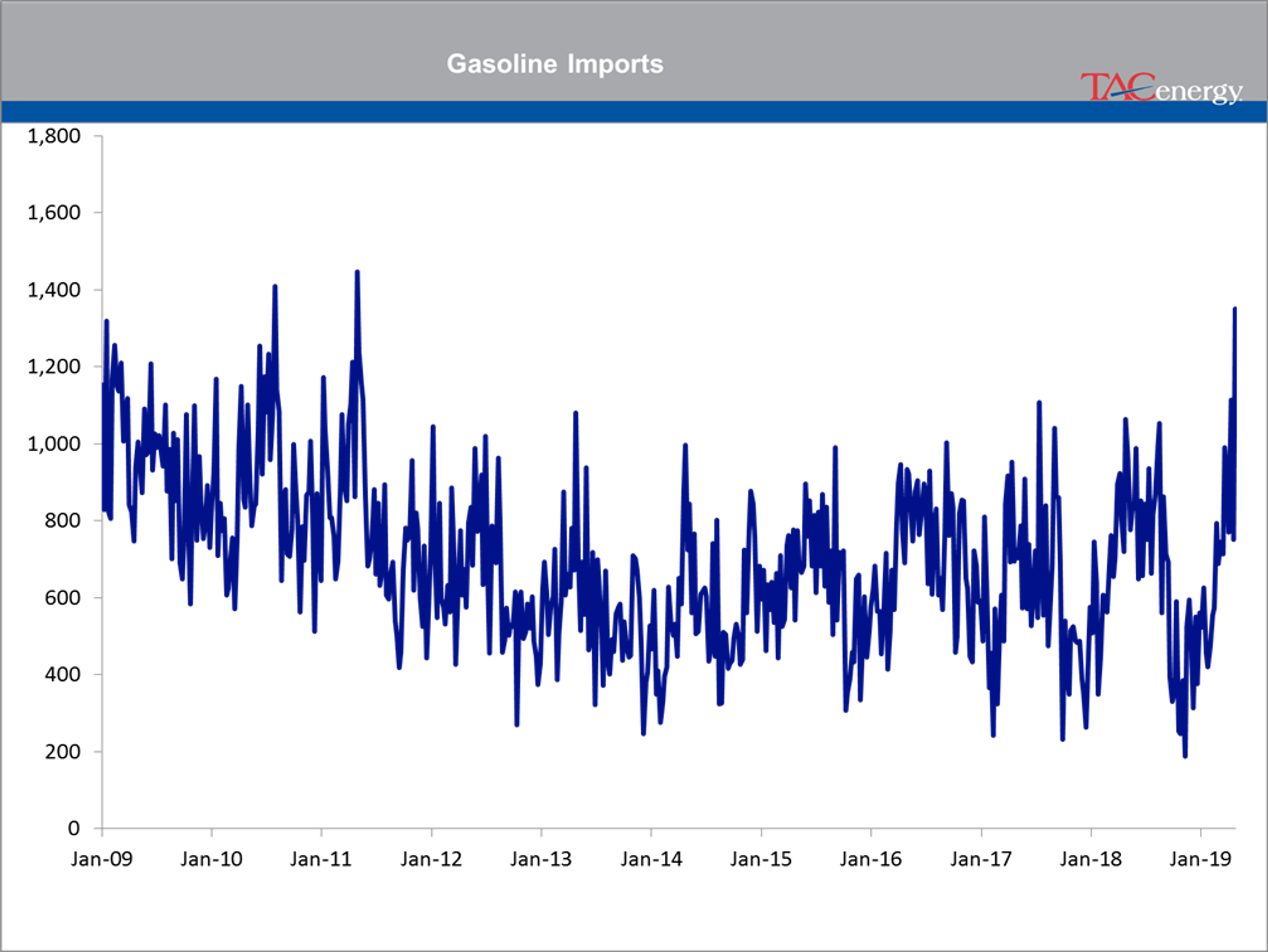The height and width of the screenshot is (952, 1268).
Task: Select the 1,800 y-axis label
Action: click(x=54, y=136)
